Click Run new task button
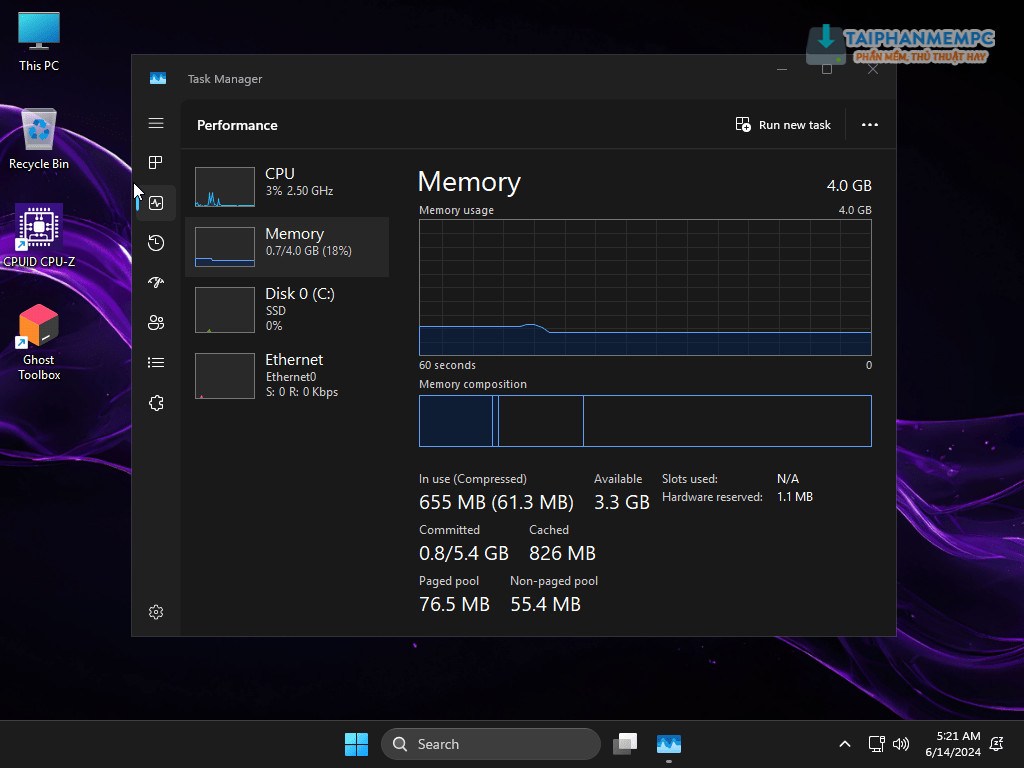 pyautogui.click(x=783, y=125)
